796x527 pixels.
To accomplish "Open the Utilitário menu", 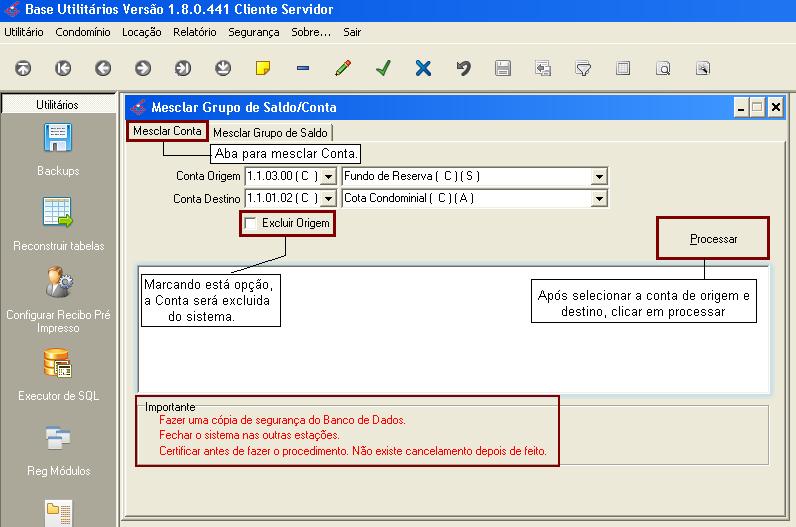I will coord(24,32).
